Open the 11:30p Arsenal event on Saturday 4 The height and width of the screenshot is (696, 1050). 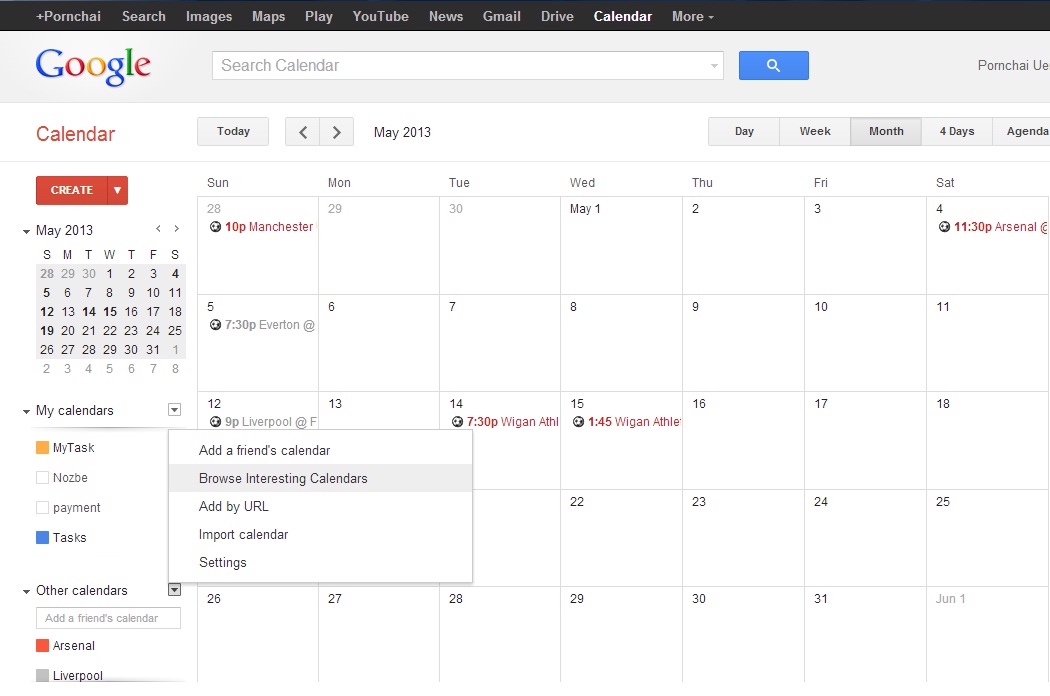[x=992, y=227]
